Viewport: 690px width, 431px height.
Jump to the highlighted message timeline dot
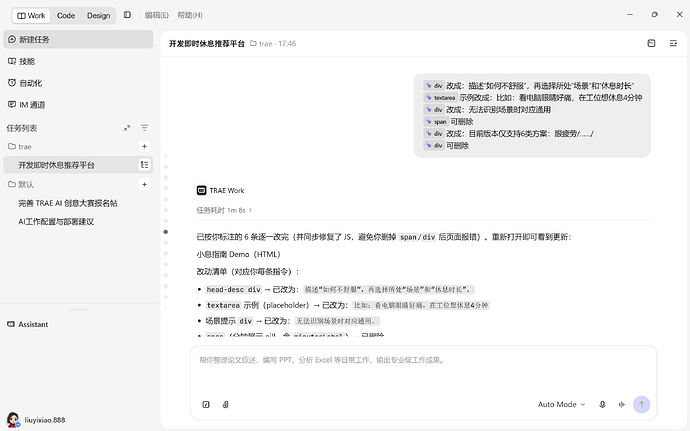[x=166, y=232]
